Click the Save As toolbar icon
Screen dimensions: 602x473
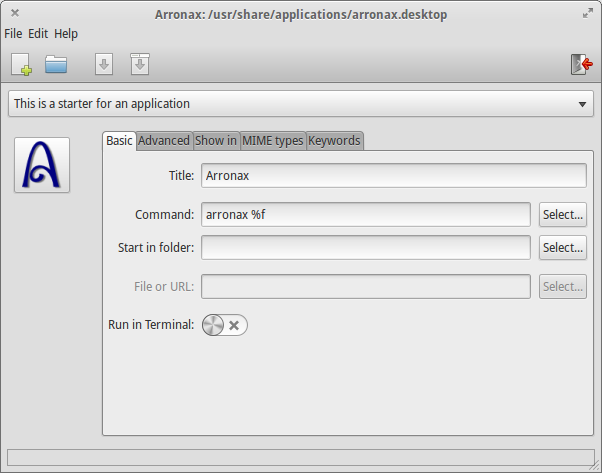point(140,64)
